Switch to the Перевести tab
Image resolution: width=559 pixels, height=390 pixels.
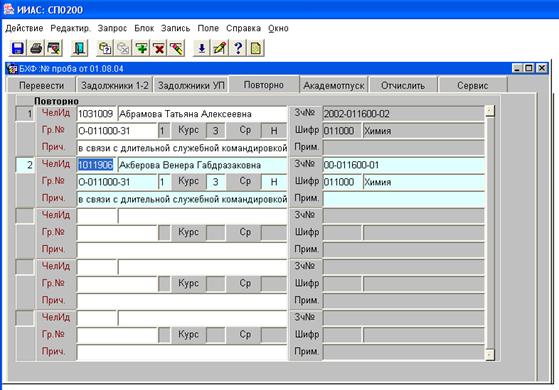(41, 86)
